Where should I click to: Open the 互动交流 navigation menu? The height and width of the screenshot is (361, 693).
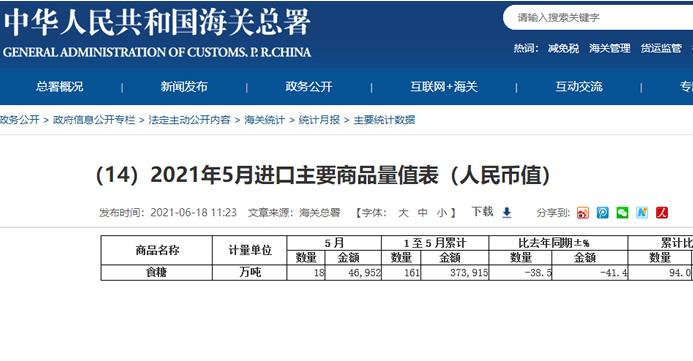(579, 87)
